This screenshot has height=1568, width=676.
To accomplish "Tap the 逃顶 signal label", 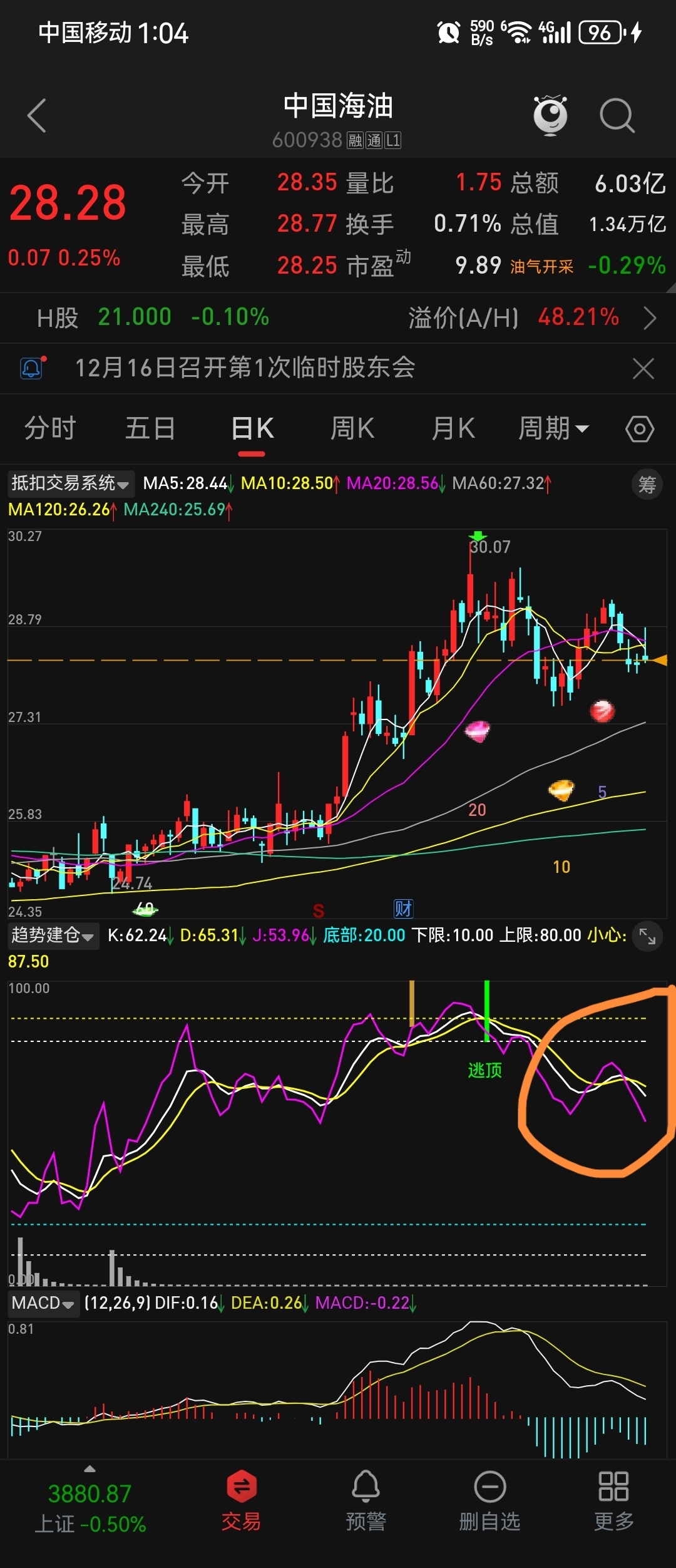I will [485, 1070].
